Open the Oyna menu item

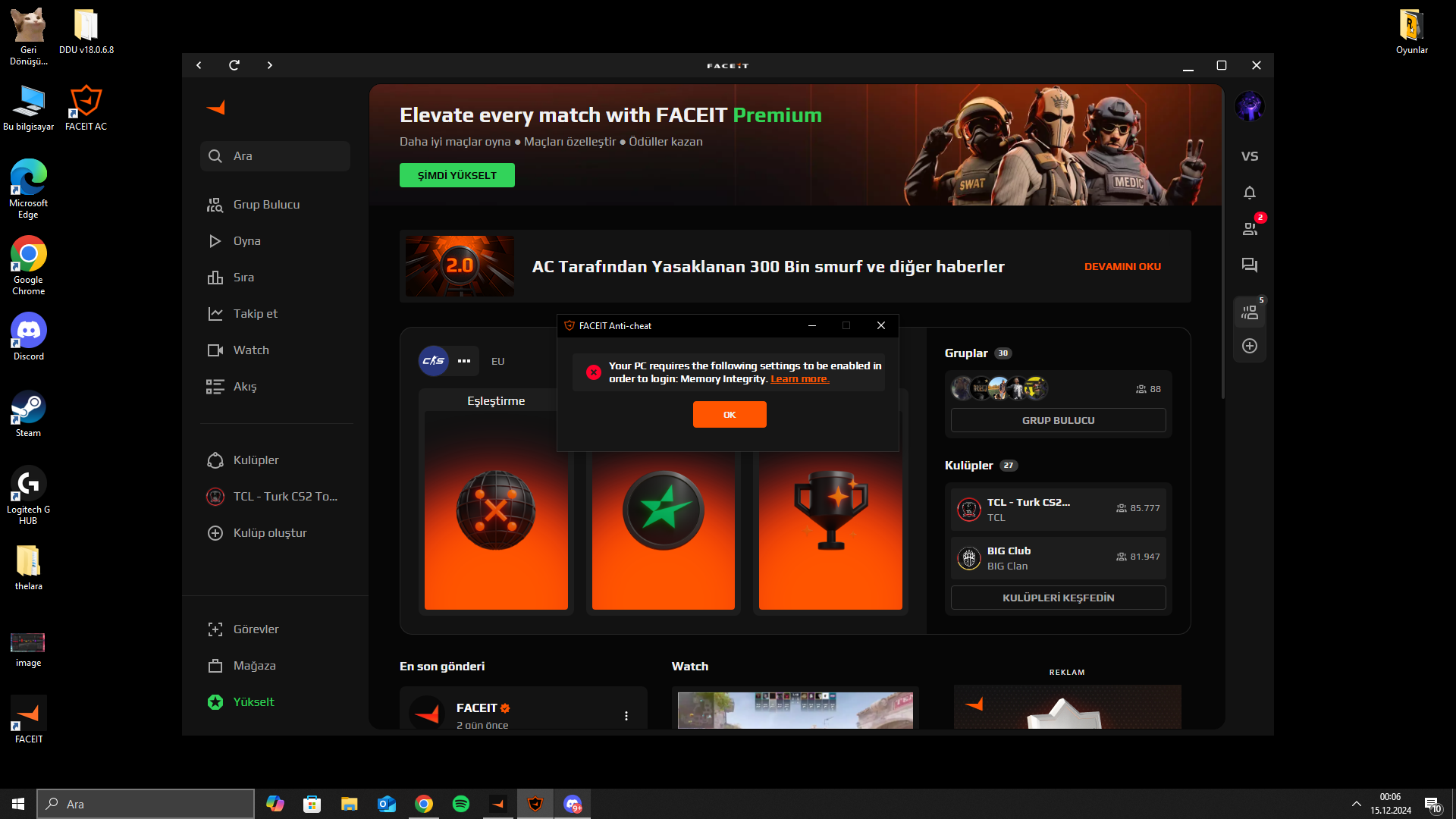click(246, 241)
